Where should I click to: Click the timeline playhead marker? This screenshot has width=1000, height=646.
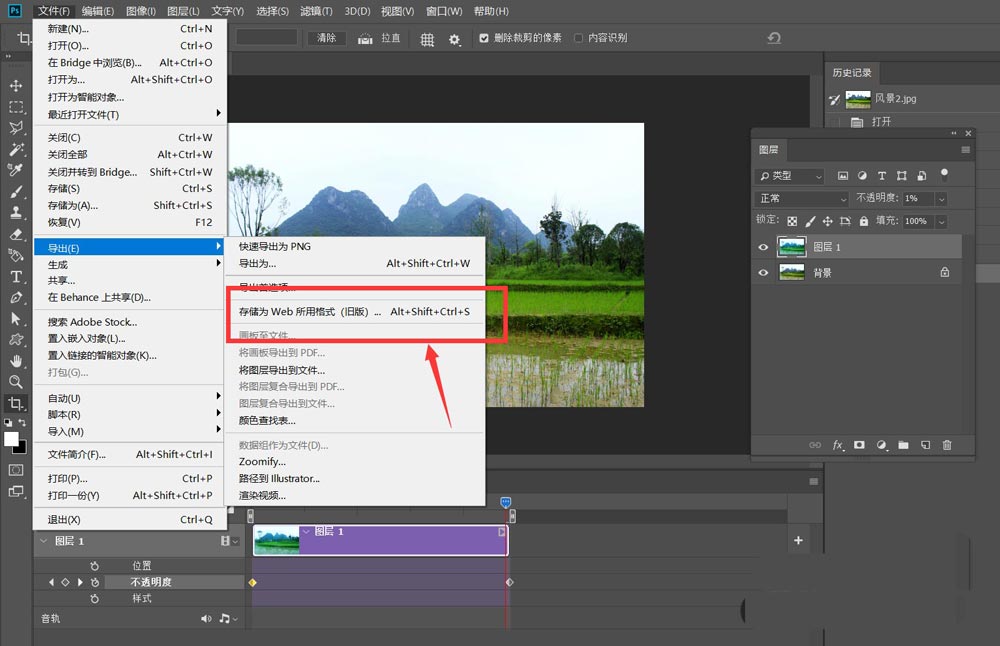(505, 503)
